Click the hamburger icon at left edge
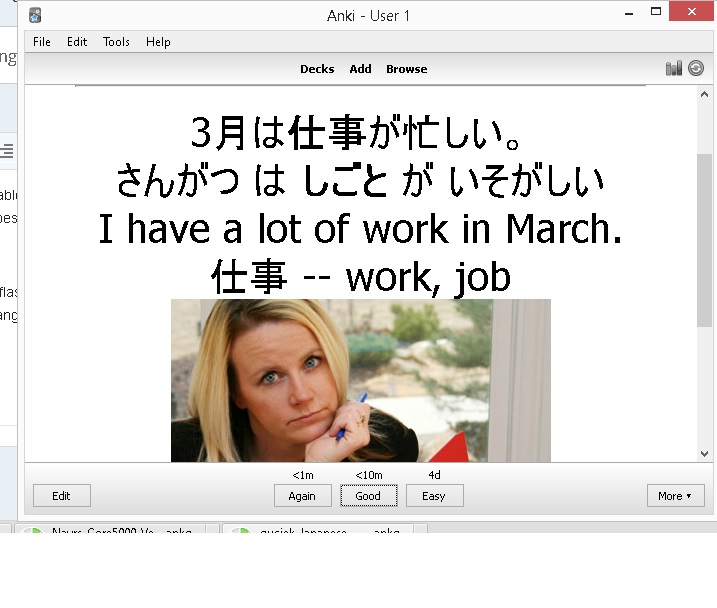The width and height of the screenshot is (717, 608). coord(6,151)
